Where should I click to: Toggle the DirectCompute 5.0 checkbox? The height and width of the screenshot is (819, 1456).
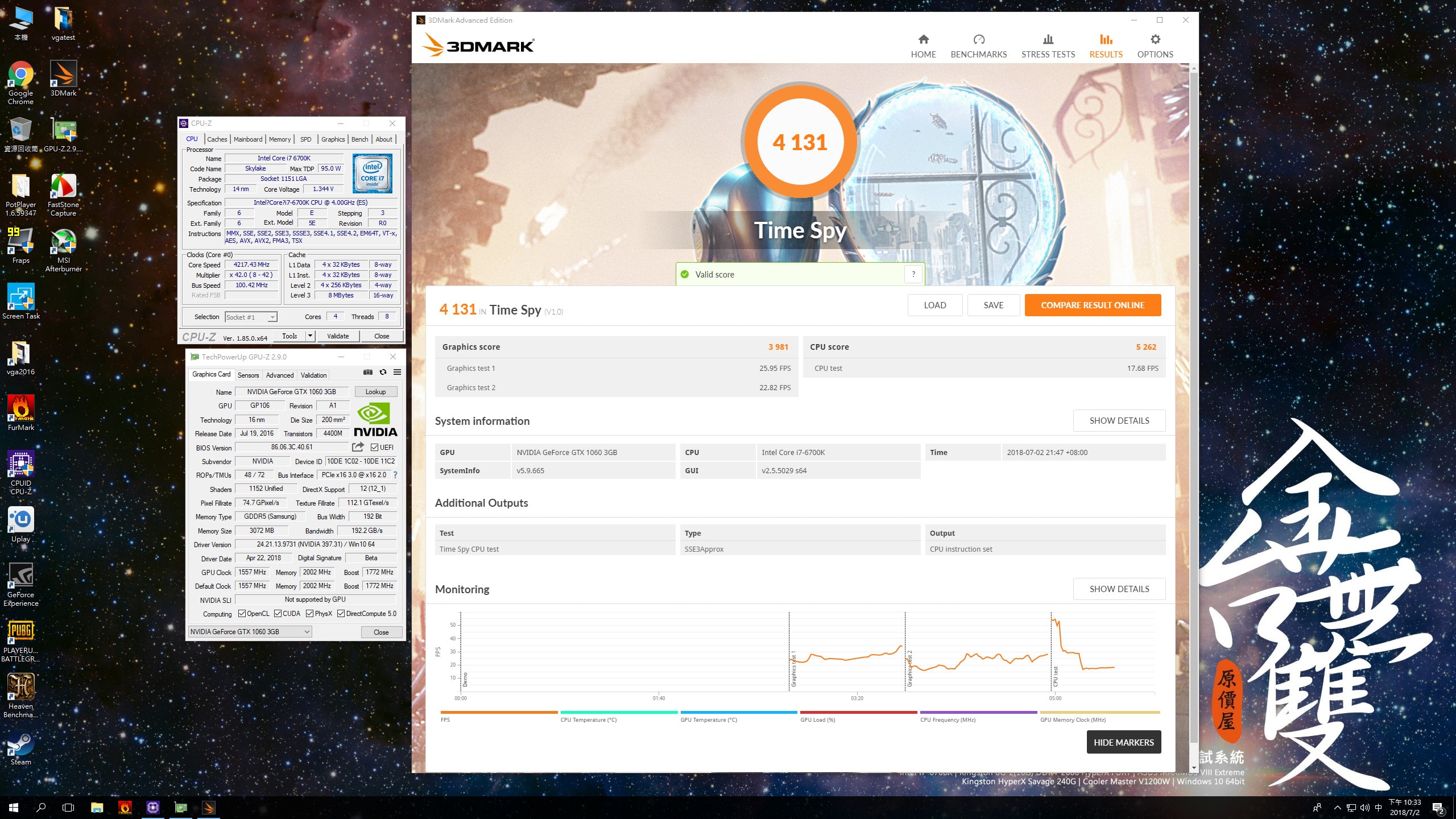click(341, 613)
